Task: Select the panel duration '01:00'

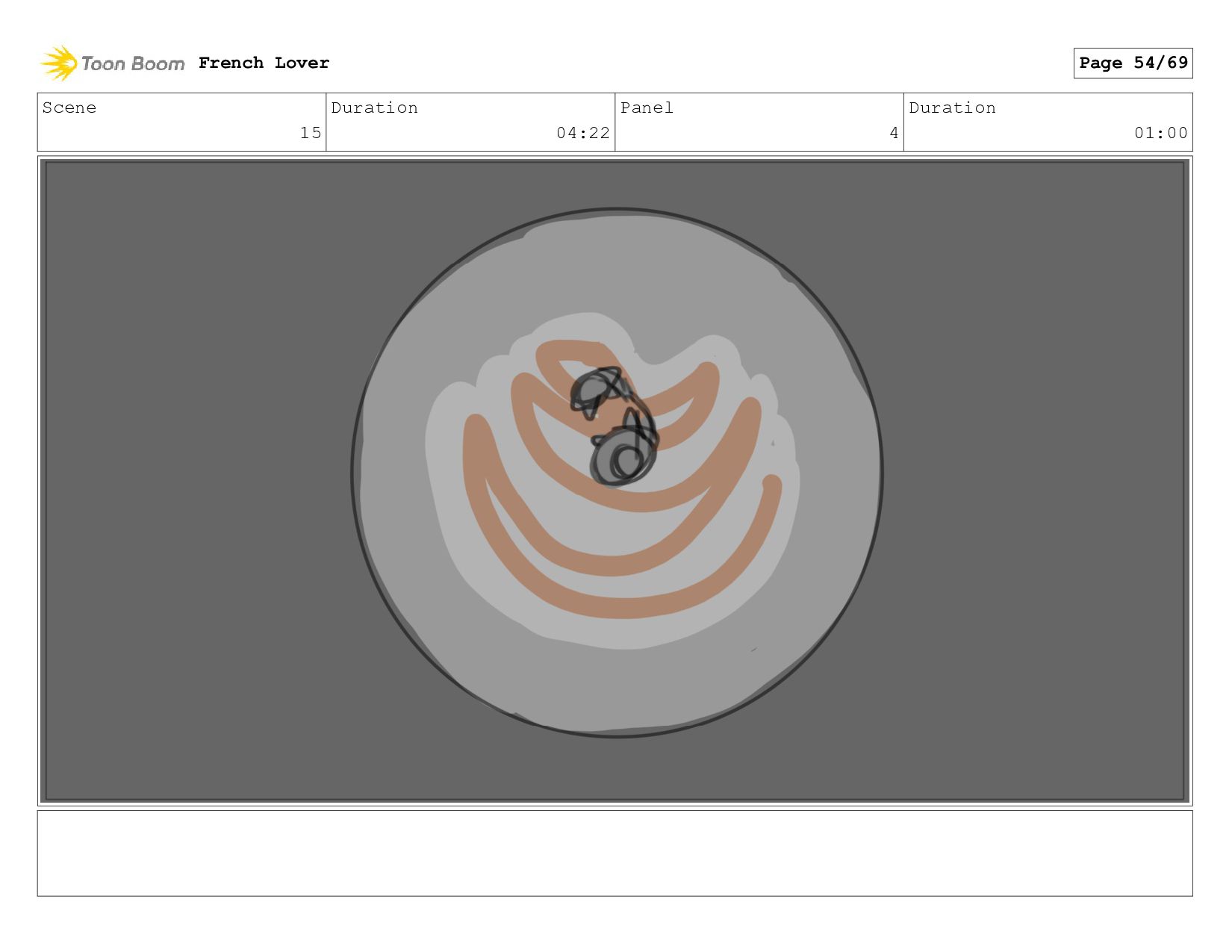Action: pos(1161,133)
